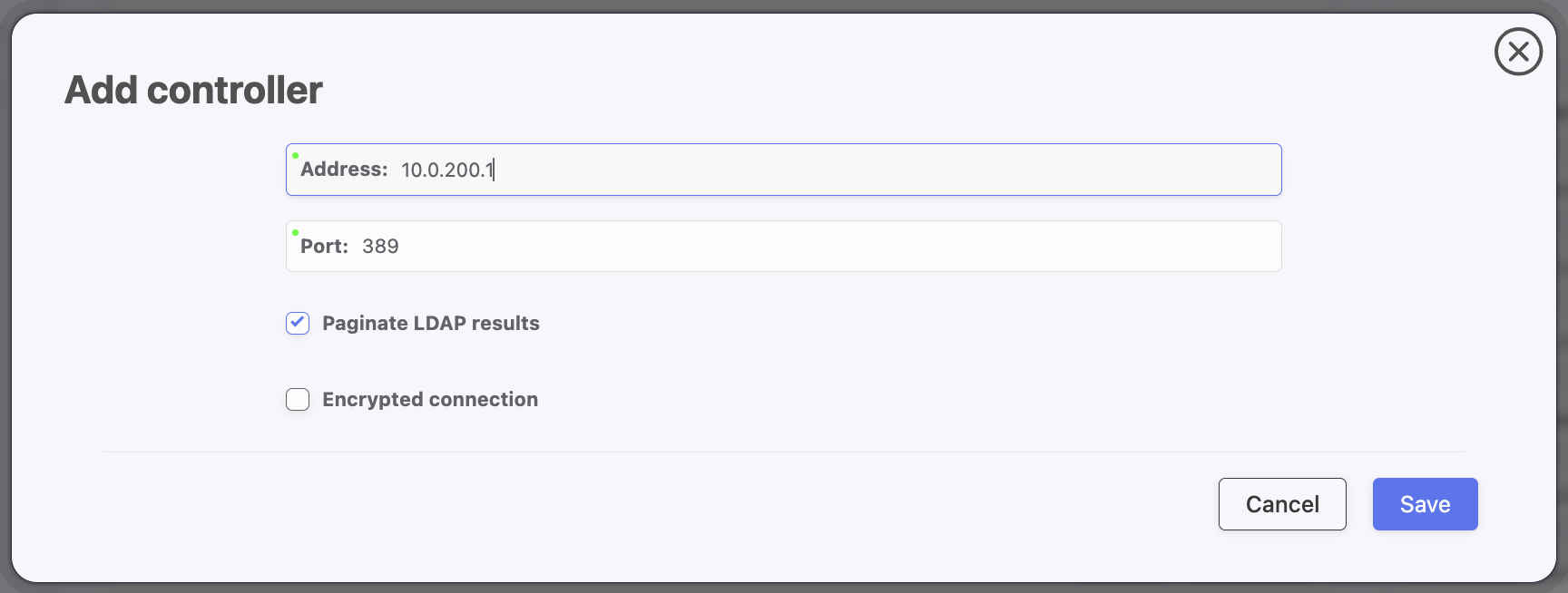The width and height of the screenshot is (1568, 593).
Task: Enable the Encrypted connection checkbox
Action: (298, 400)
